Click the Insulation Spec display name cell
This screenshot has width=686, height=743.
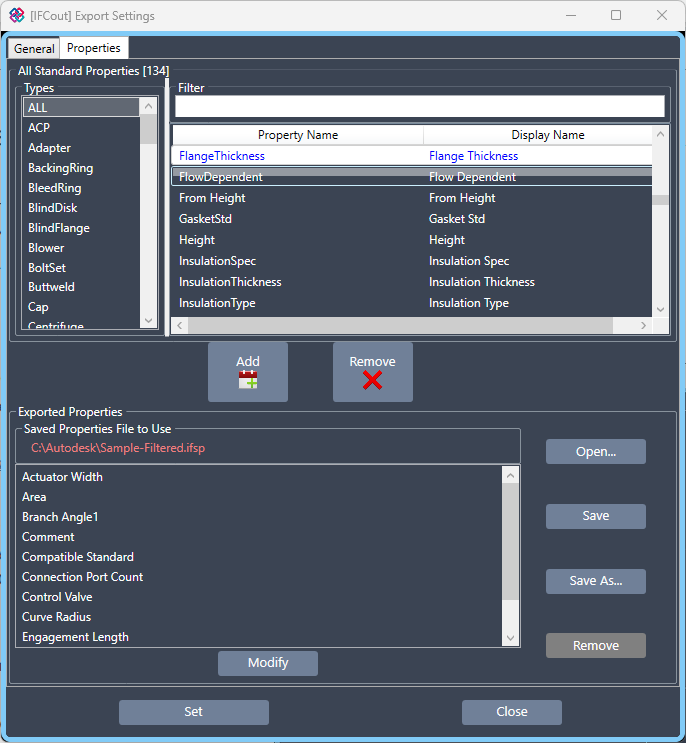click(x=469, y=261)
